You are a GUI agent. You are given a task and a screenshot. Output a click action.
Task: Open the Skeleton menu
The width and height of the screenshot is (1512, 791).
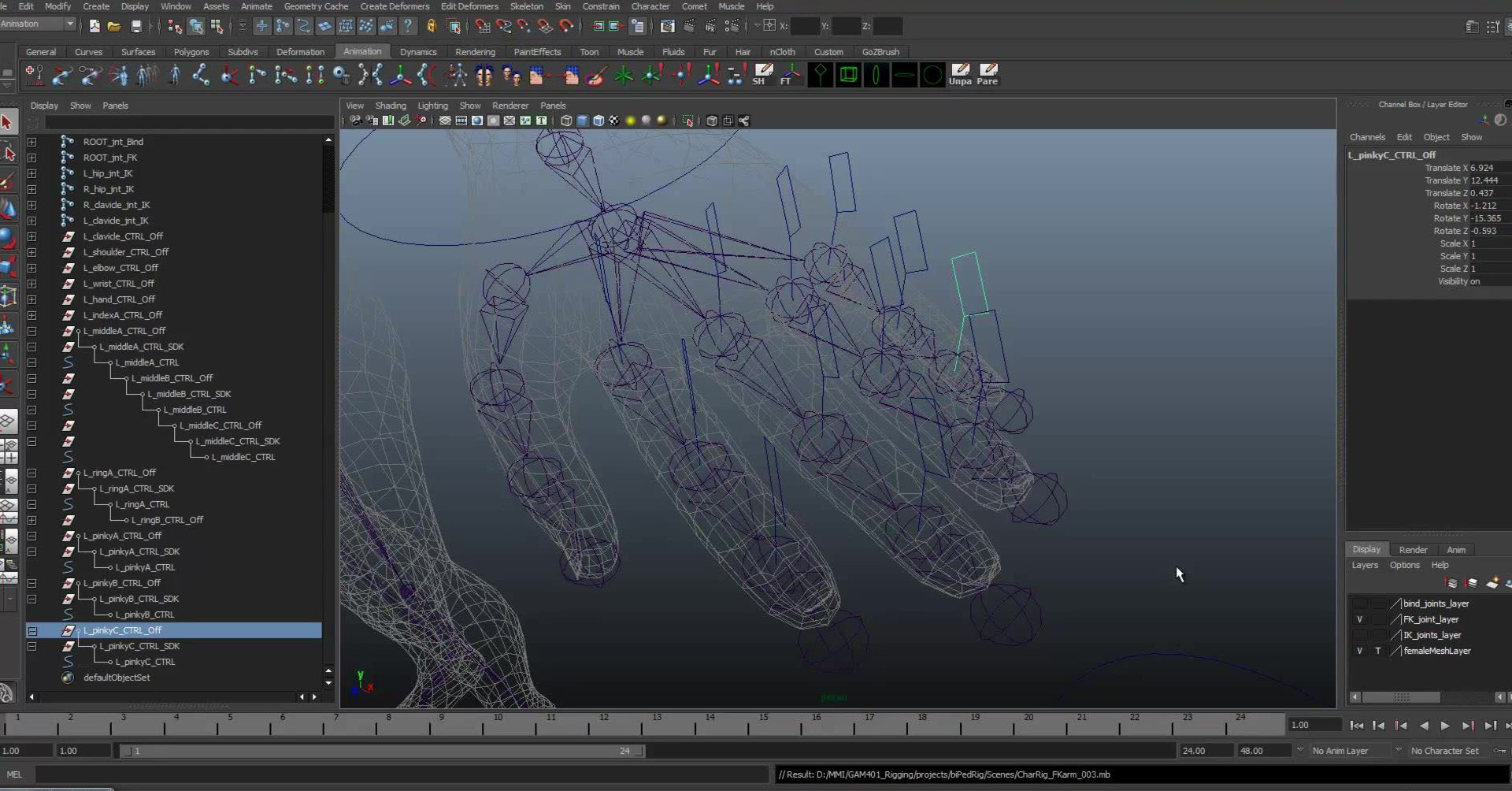point(526,6)
